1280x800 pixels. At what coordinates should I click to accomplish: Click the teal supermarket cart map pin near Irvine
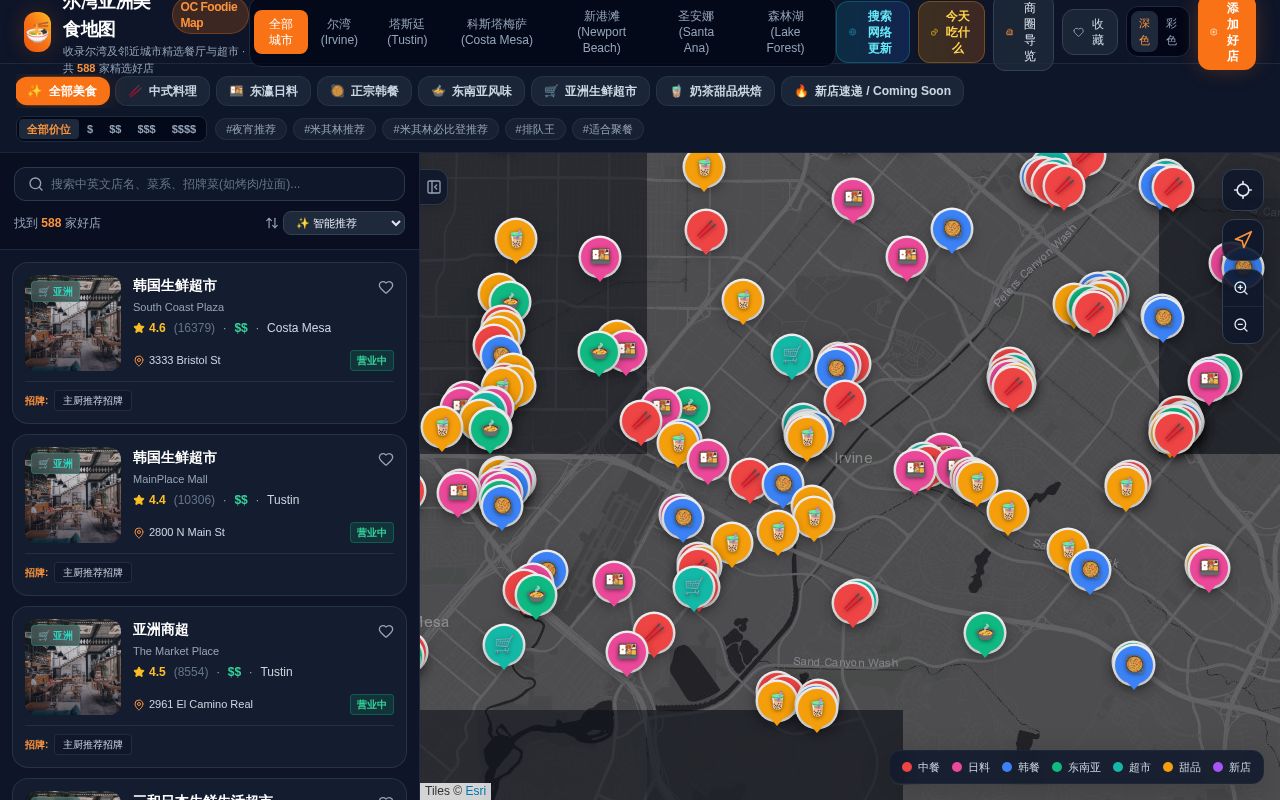pyautogui.click(x=792, y=355)
